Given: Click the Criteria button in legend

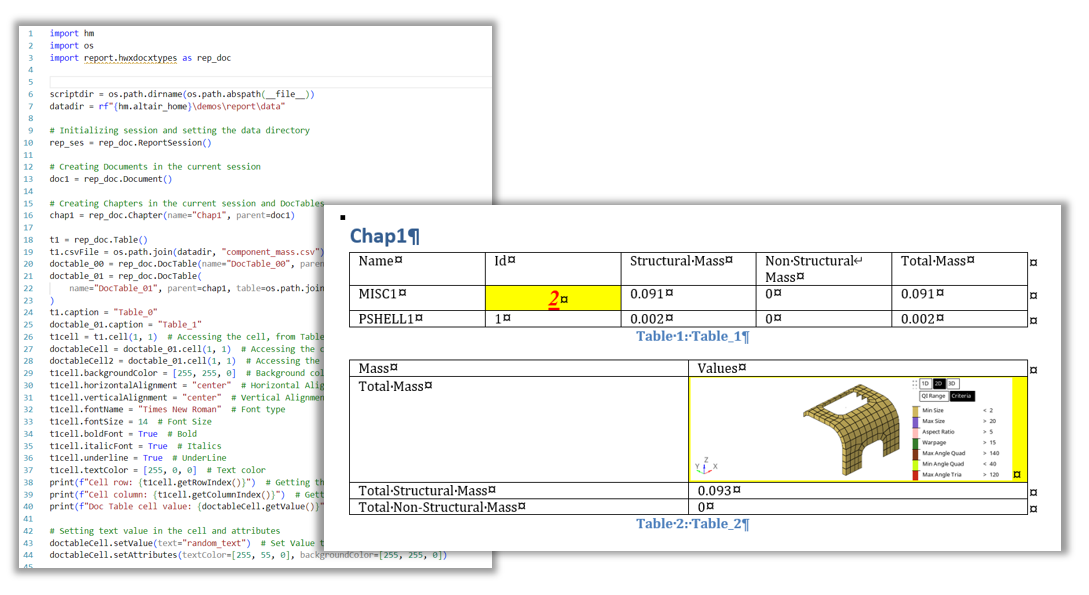Looking at the screenshot, I should click(961, 396).
